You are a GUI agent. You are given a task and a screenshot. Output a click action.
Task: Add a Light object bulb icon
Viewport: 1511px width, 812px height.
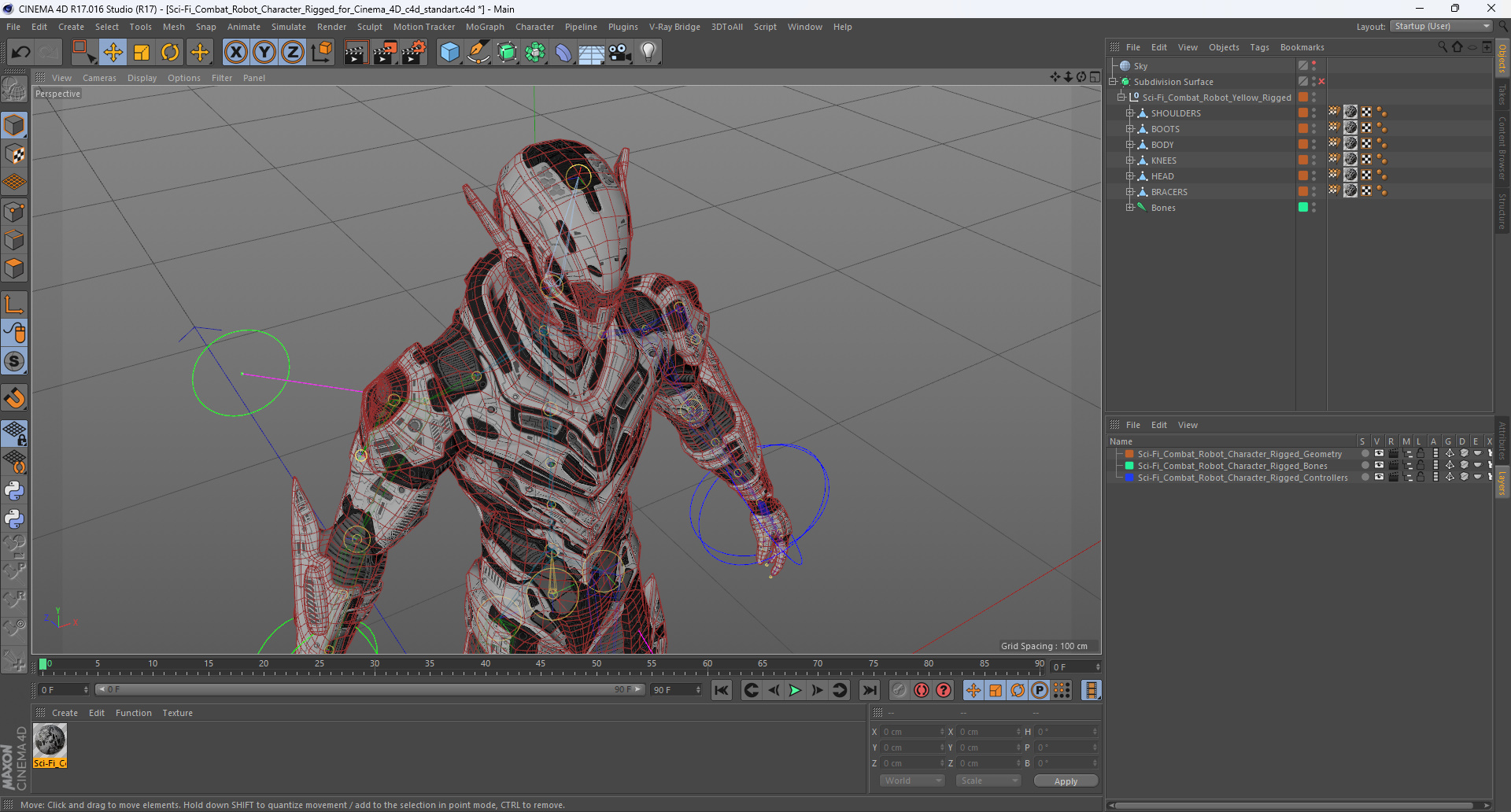648,53
